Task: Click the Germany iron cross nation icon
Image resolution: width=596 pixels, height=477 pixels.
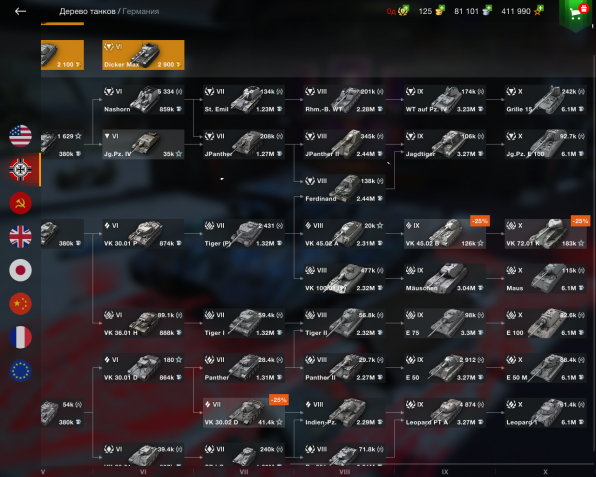Action: pyautogui.click(x=21, y=170)
